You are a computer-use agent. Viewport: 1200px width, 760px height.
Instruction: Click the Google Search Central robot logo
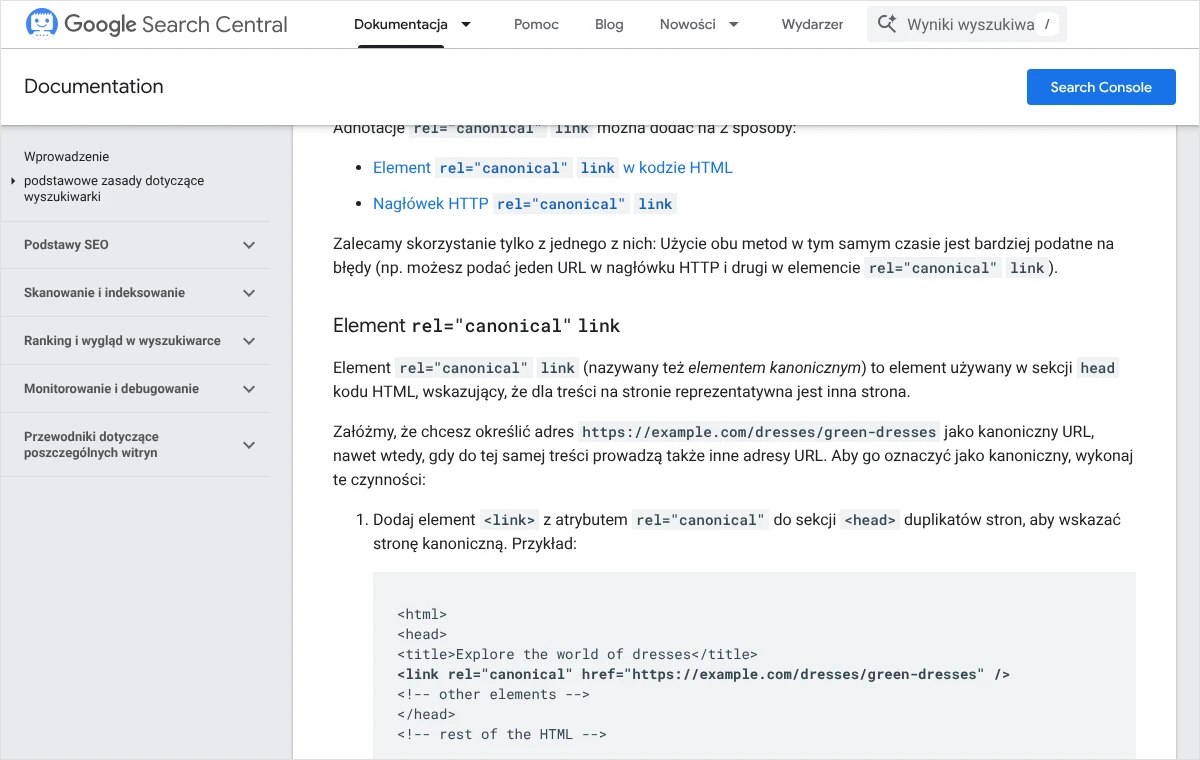(41, 24)
